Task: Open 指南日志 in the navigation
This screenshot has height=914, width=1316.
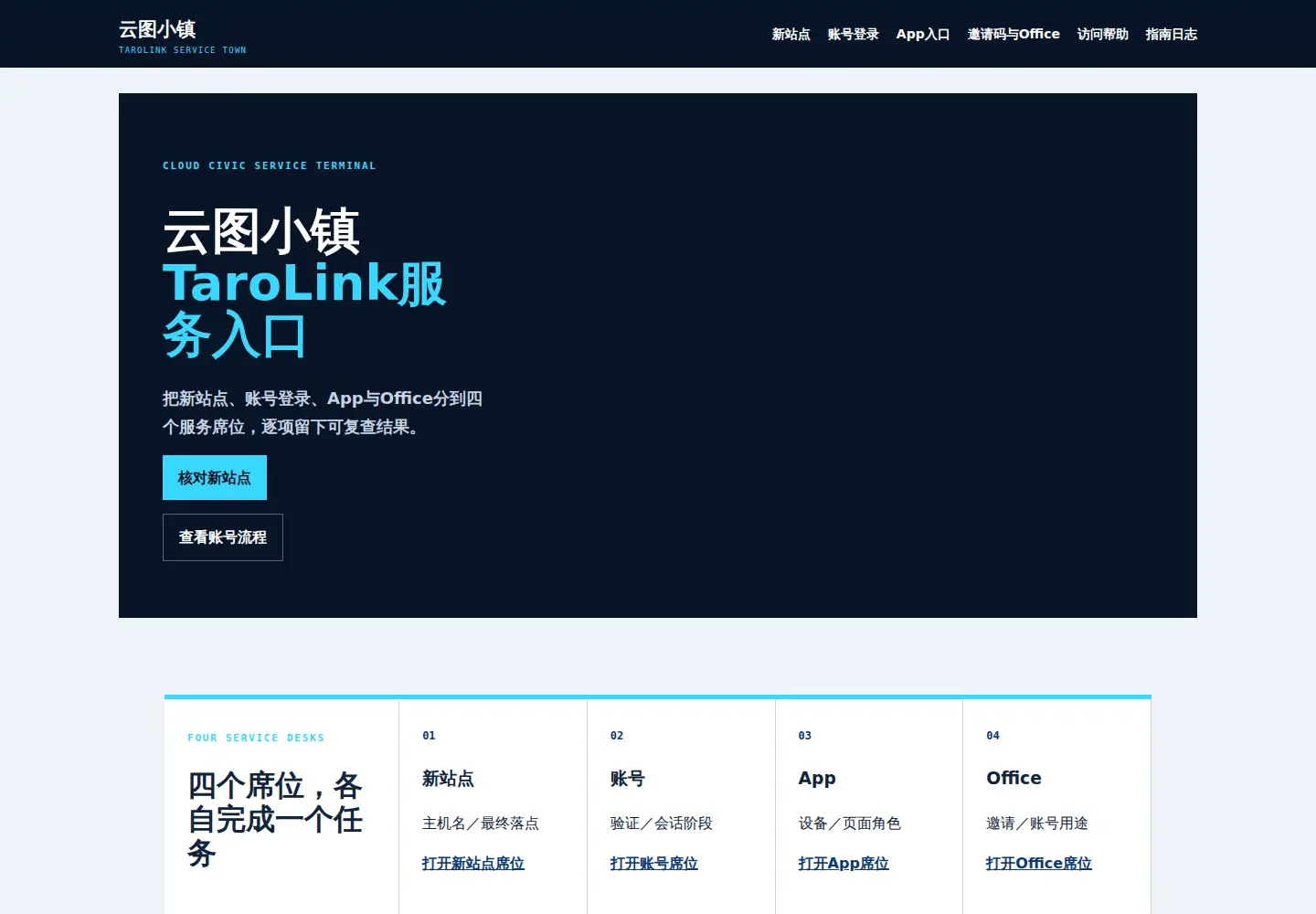Action: coord(1171,34)
